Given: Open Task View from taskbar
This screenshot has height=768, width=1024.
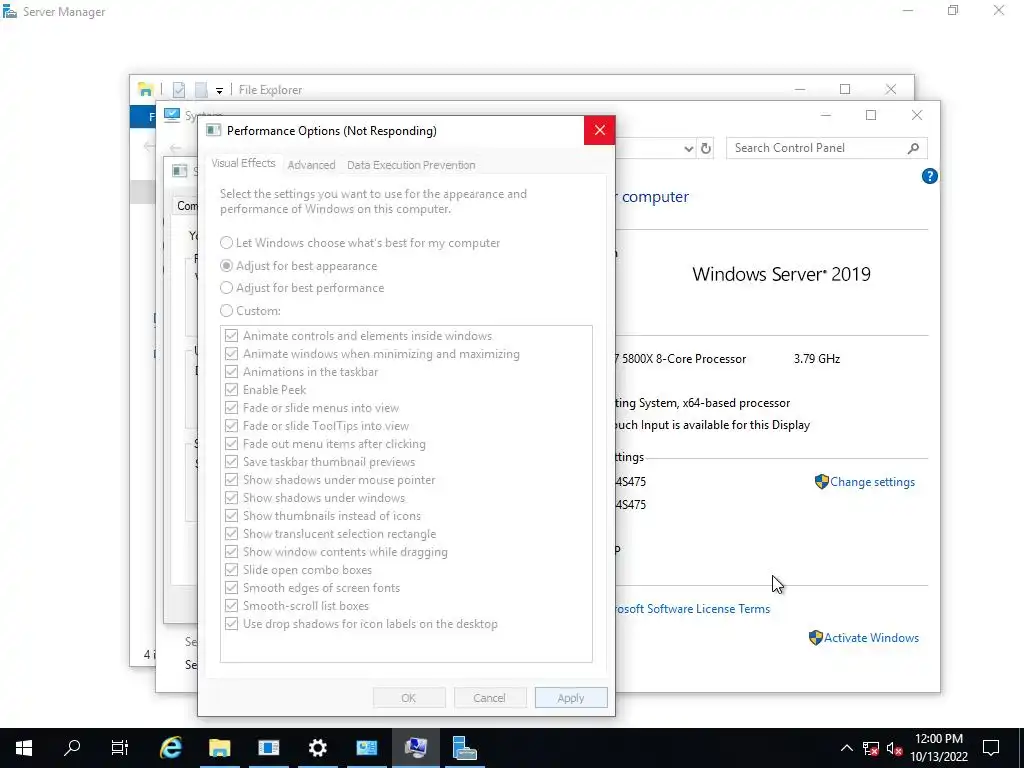Looking at the screenshot, I should pos(120,748).
